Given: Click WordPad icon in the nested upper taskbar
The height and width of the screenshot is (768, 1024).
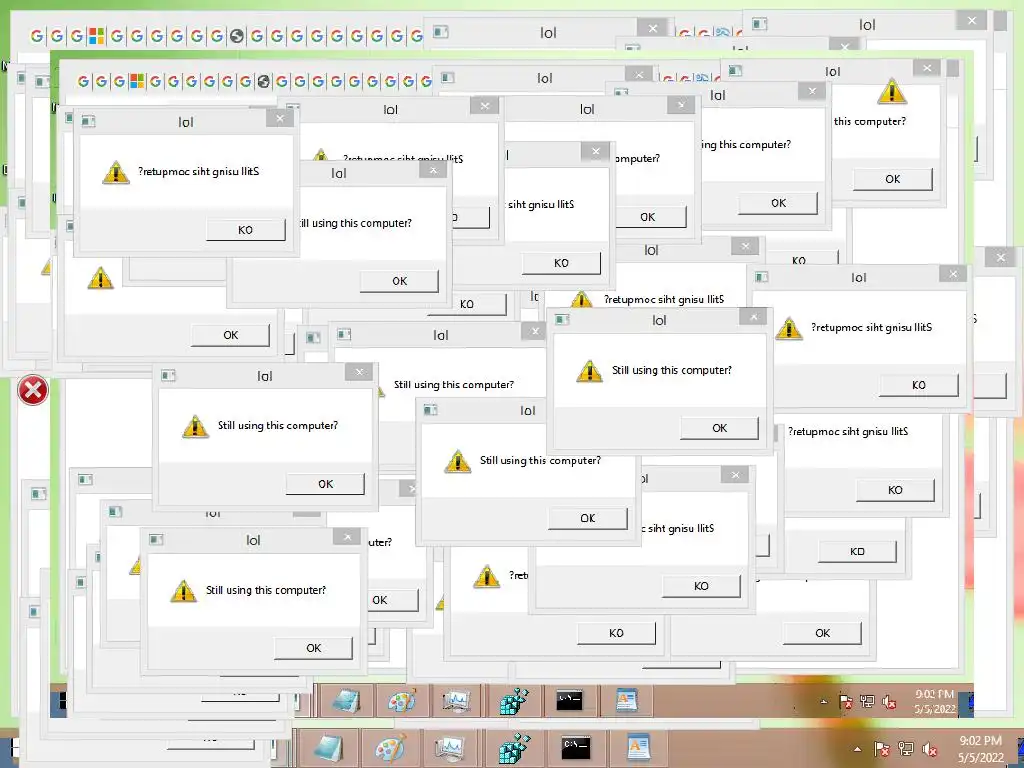Looking at the screenshot, I should (x=626, y=701).
